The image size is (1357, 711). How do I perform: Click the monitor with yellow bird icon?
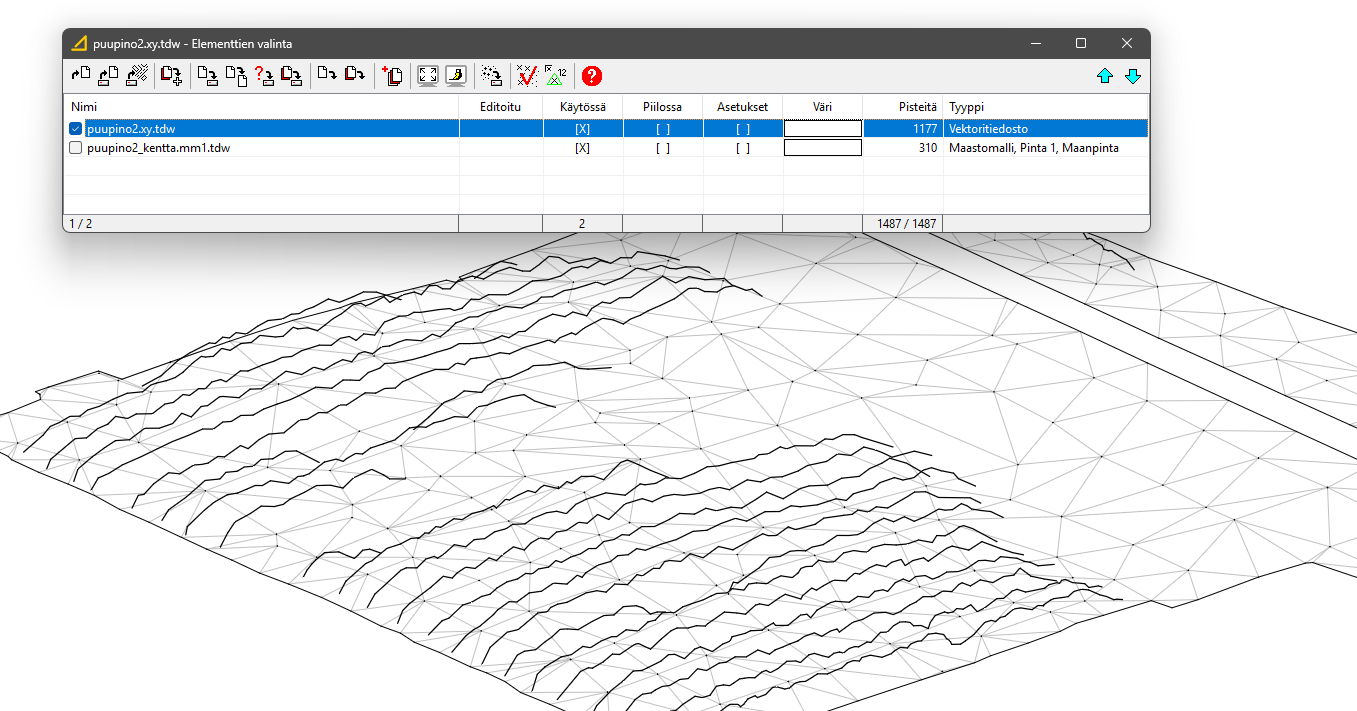(x=456, y=75)
